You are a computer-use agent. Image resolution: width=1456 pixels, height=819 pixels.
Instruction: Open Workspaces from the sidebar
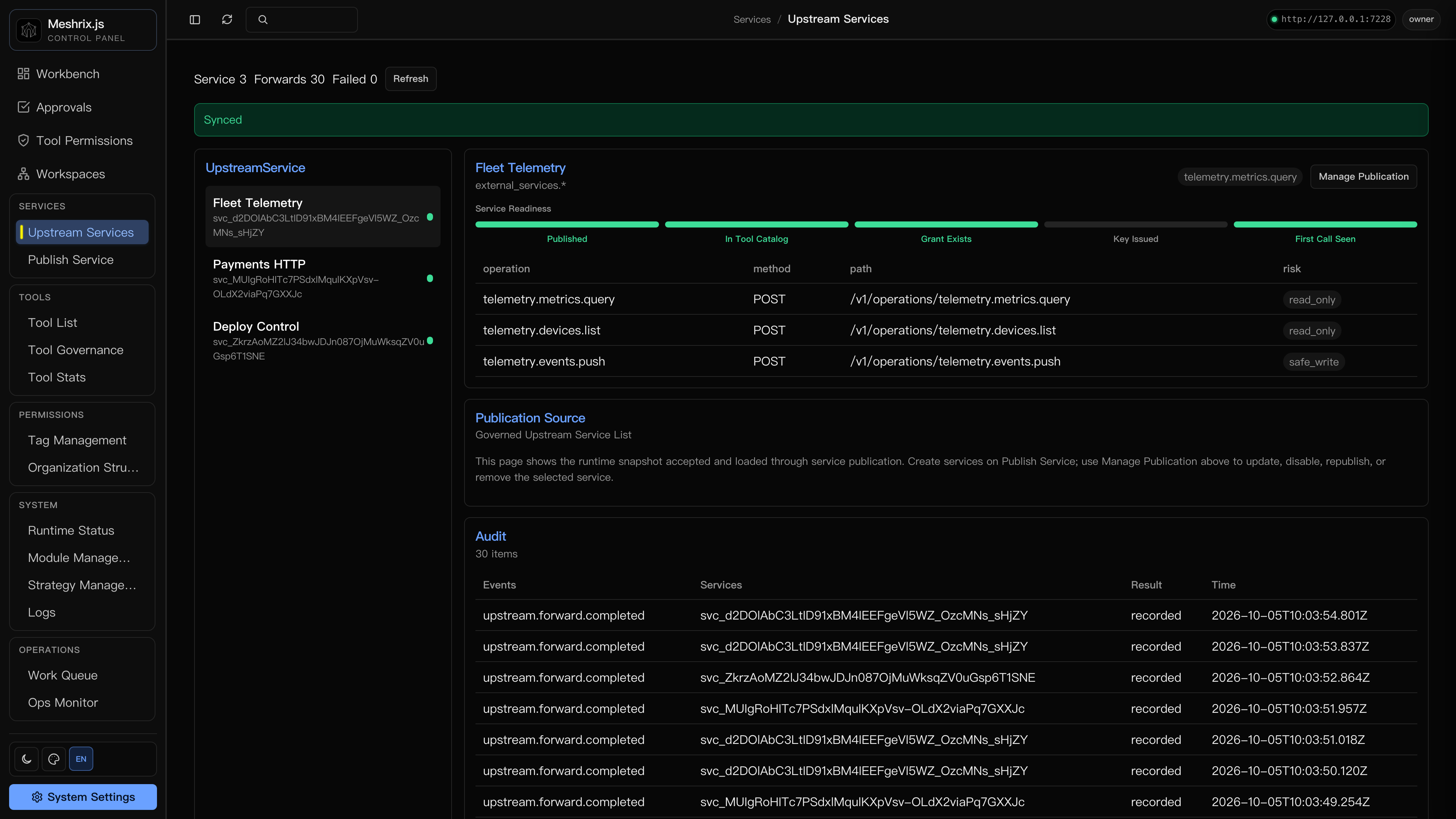click(83, 174)
